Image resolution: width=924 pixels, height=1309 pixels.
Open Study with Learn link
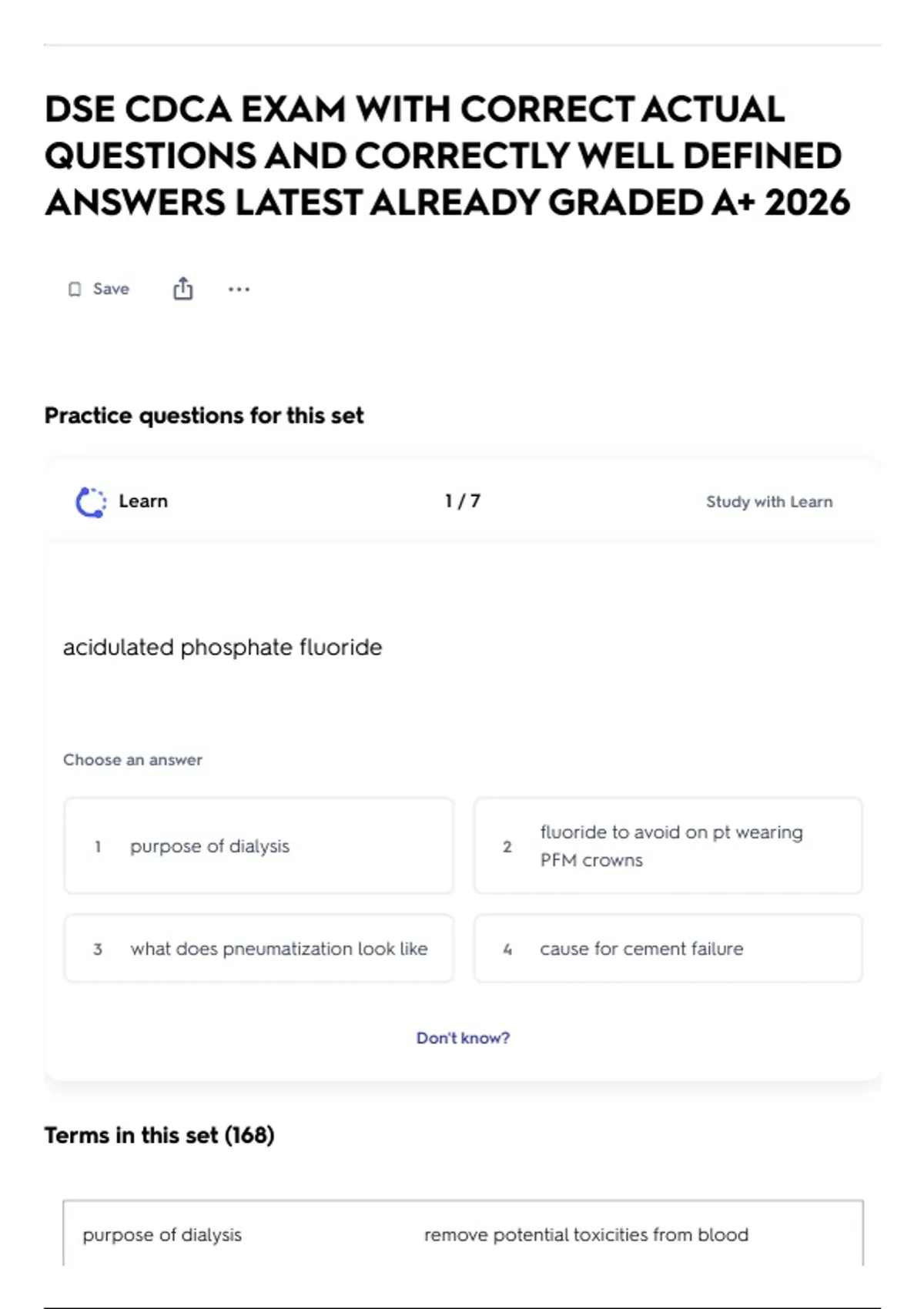769,502
